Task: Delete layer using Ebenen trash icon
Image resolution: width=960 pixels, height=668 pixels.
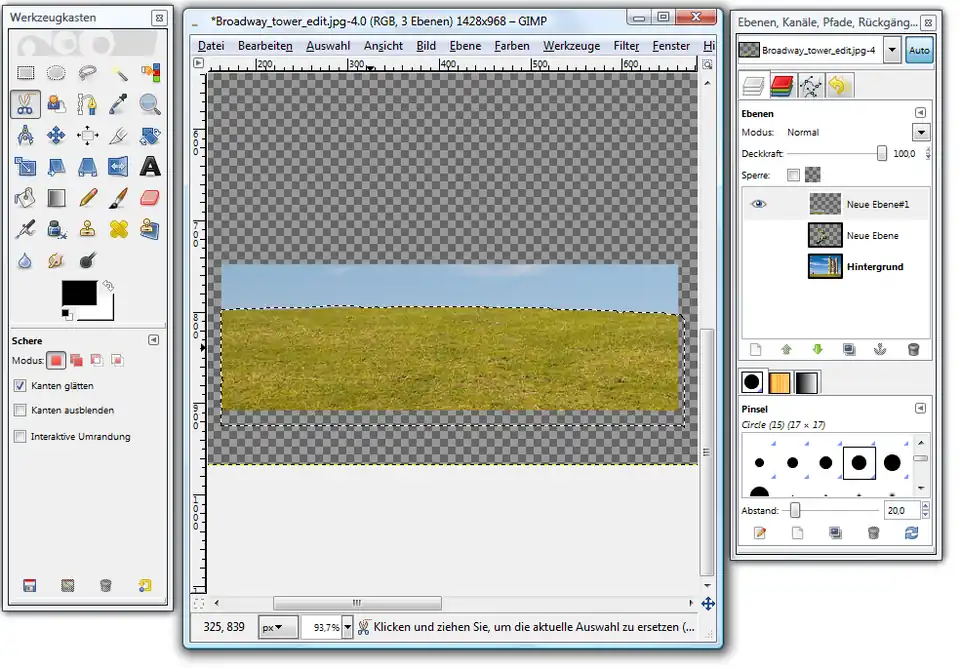Action: (913, 349)
